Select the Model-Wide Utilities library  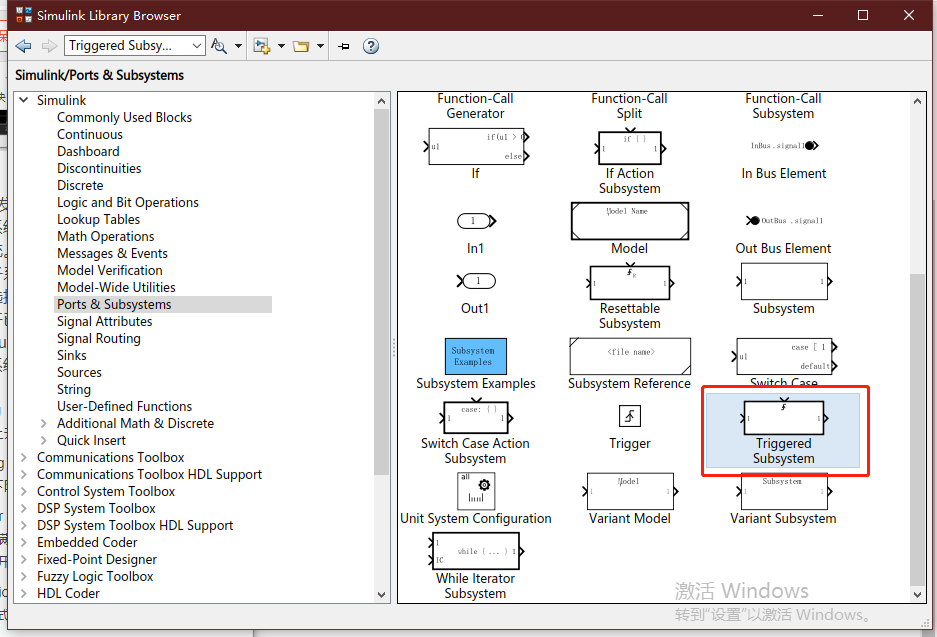tap(117, 287)
